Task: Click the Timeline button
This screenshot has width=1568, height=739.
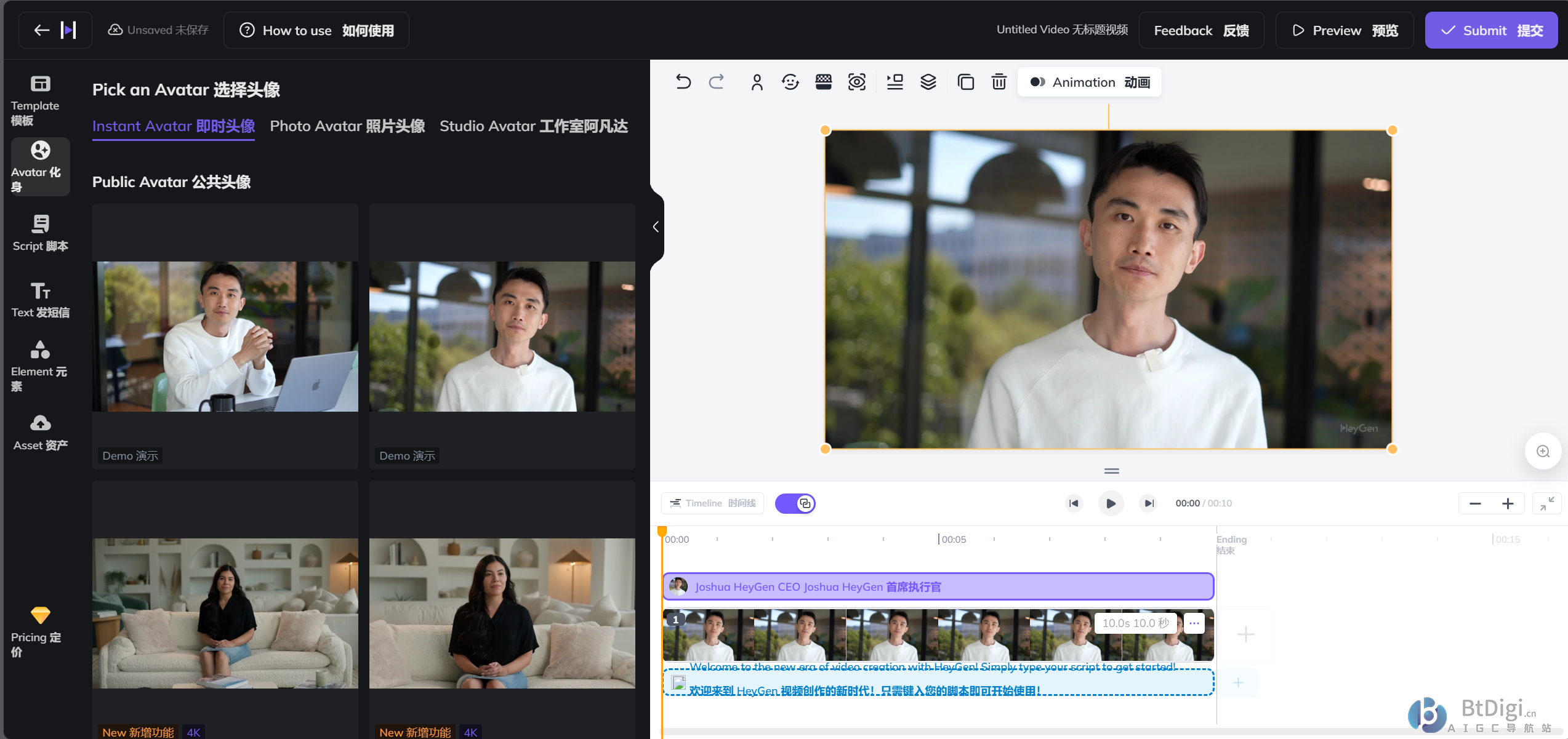Action: pyautogui.click(x=713, y=503)
